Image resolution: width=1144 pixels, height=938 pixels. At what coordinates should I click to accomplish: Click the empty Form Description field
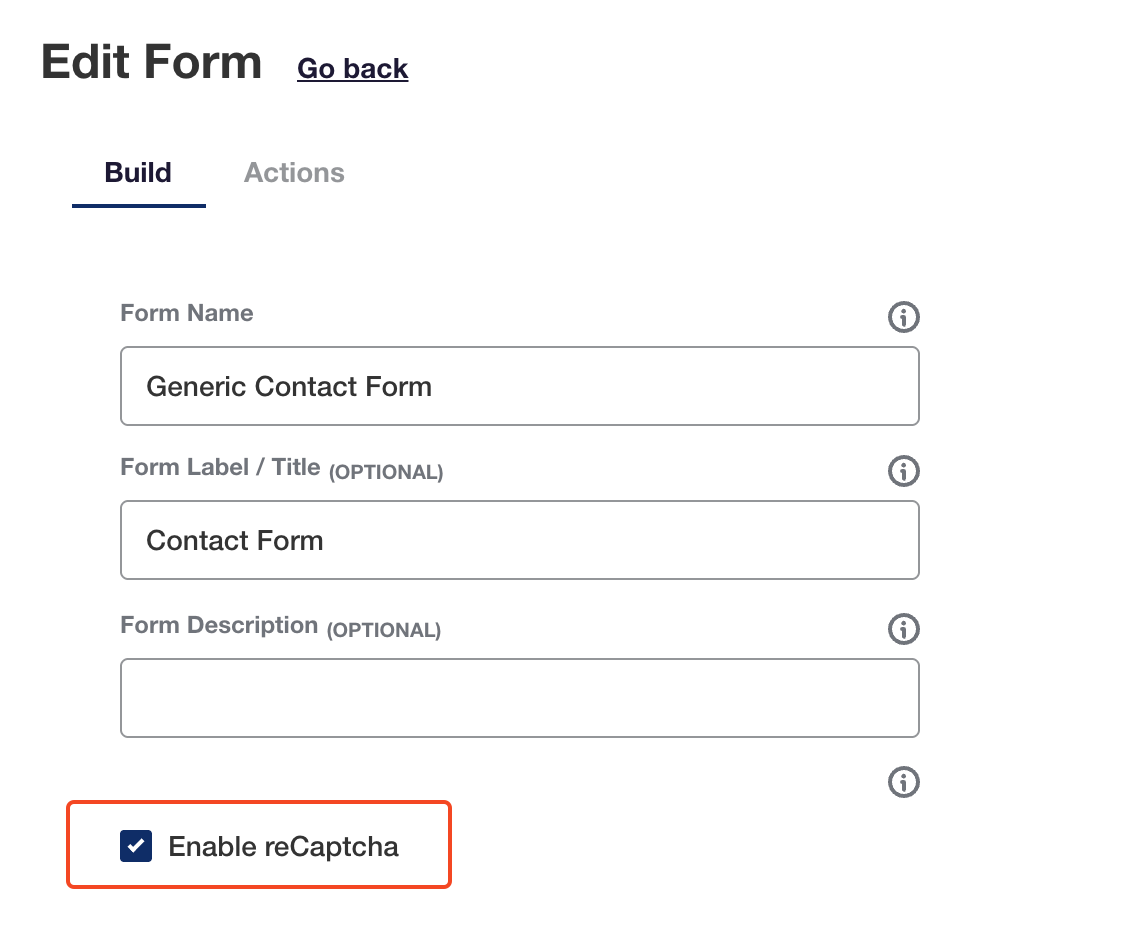point(520,698)
